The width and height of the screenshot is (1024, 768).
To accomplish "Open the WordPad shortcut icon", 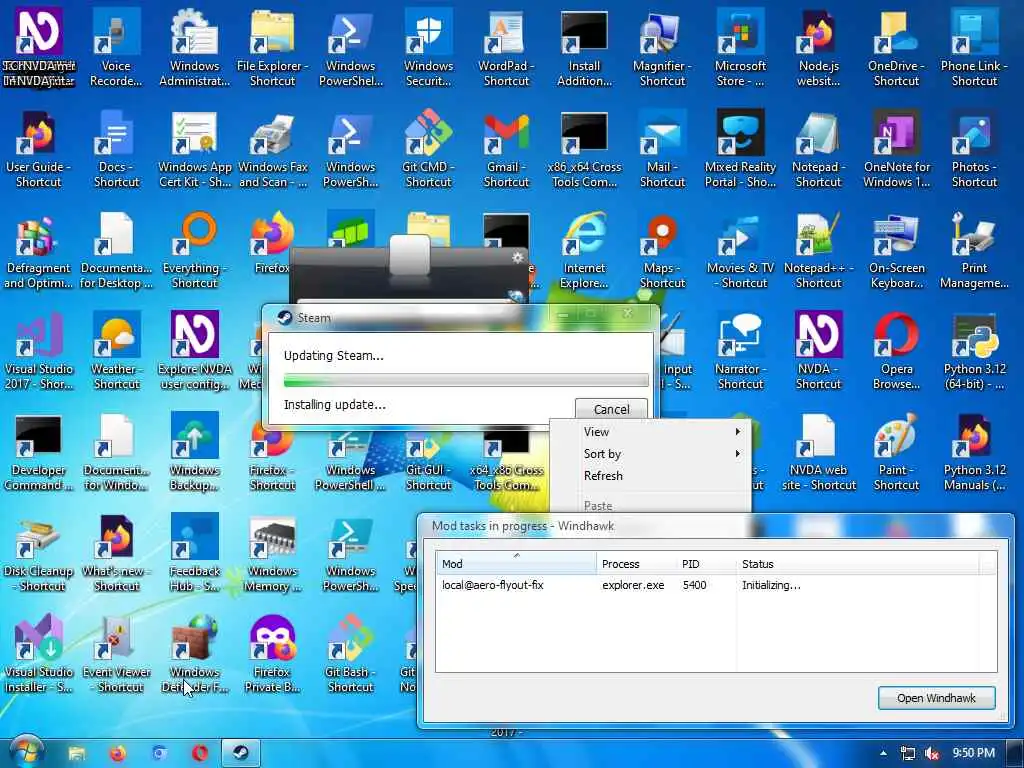I will (506, 47).
